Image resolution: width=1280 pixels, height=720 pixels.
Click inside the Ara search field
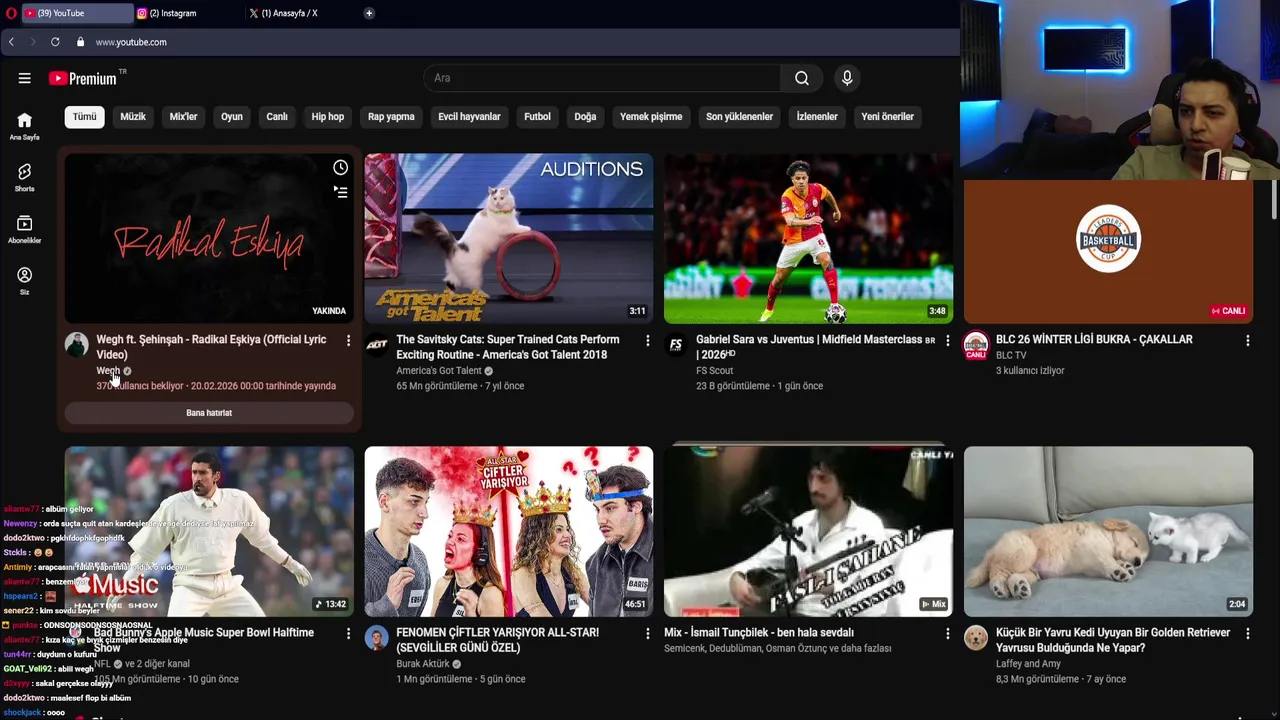602,78
